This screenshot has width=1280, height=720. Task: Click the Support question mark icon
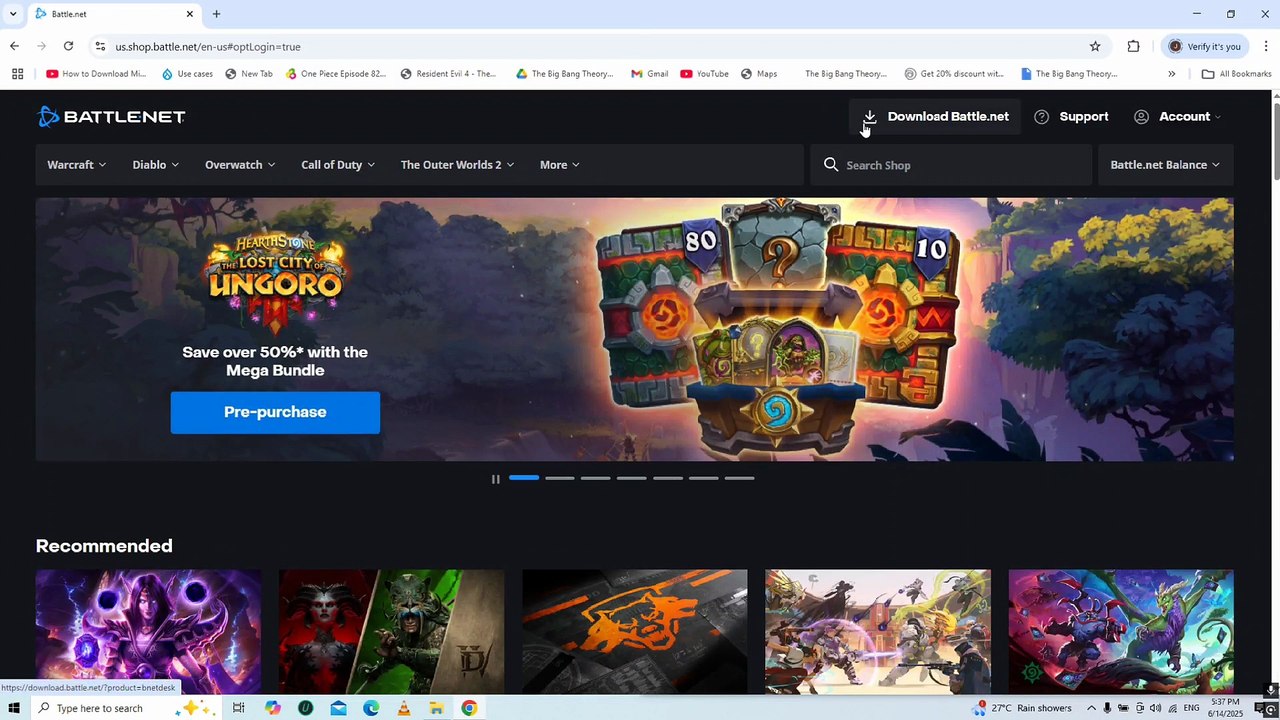tap(1041, 117)
